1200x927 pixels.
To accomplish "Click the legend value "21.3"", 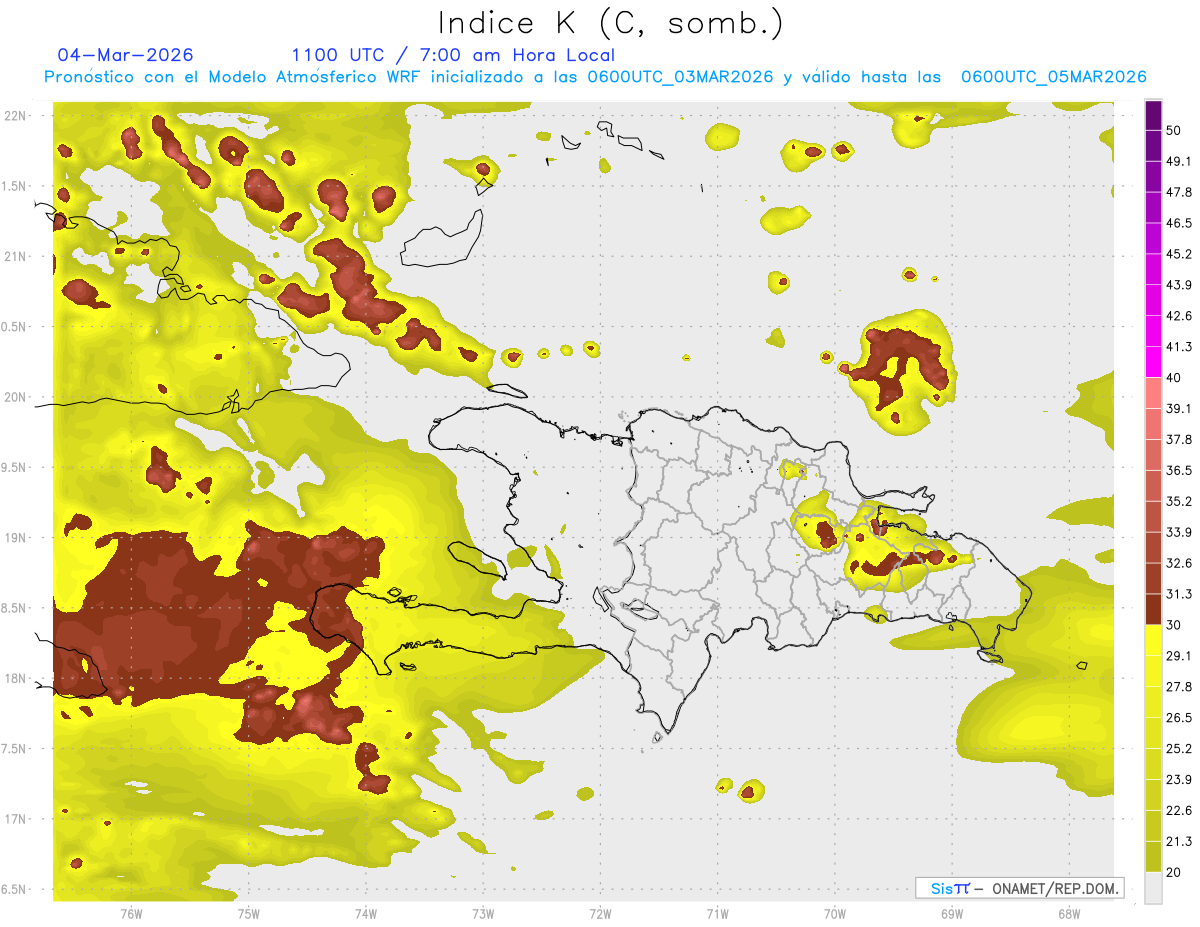I will coord(1179,841).
